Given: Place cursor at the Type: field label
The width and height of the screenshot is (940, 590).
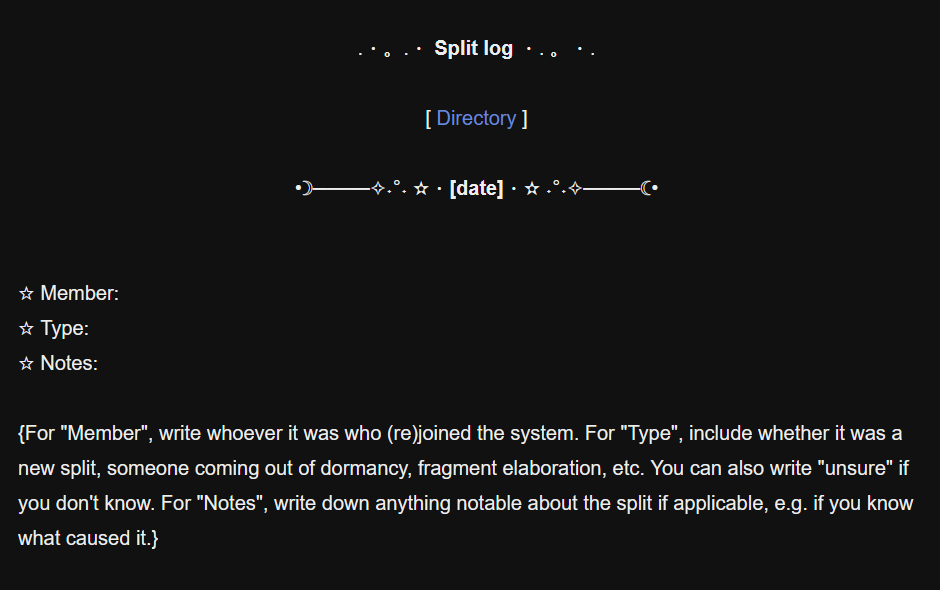Looking at the screenshot, I should 64,329.
